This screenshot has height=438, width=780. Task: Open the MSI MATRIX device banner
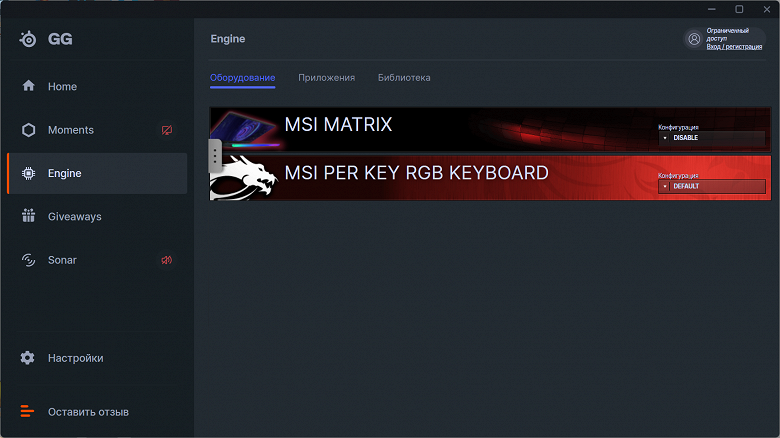pos(490,129)
